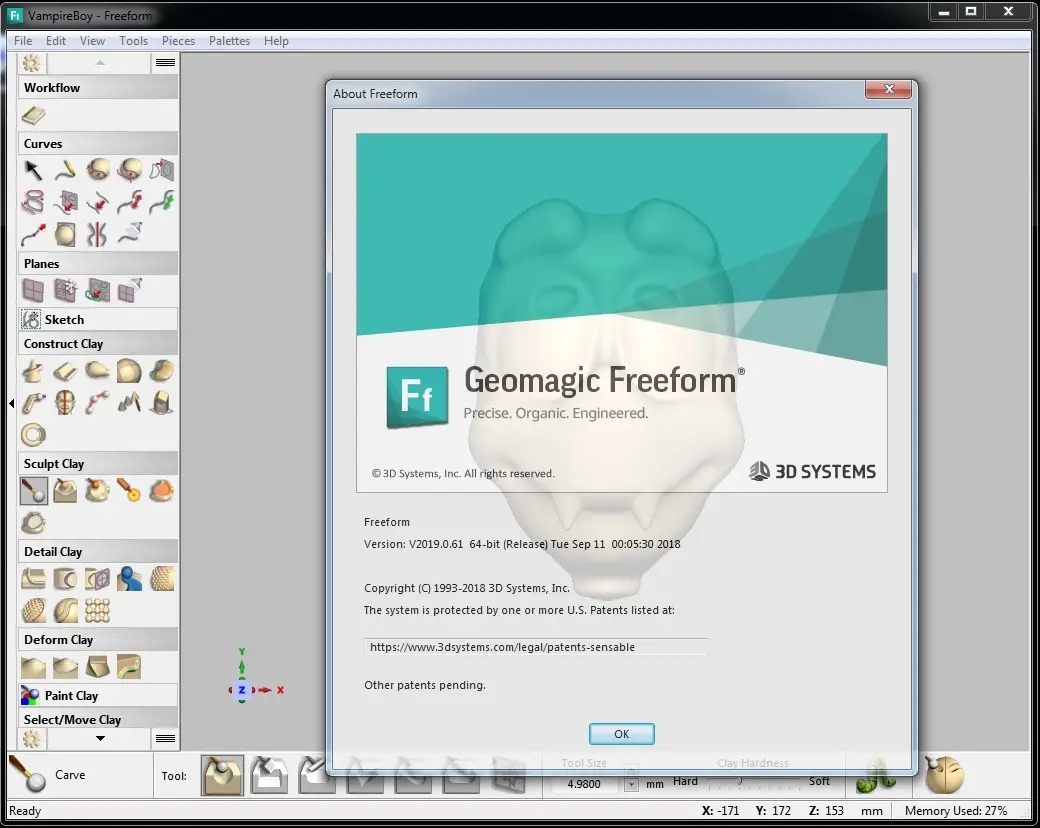Choose the curve tool with green arrow

point(162,202)
